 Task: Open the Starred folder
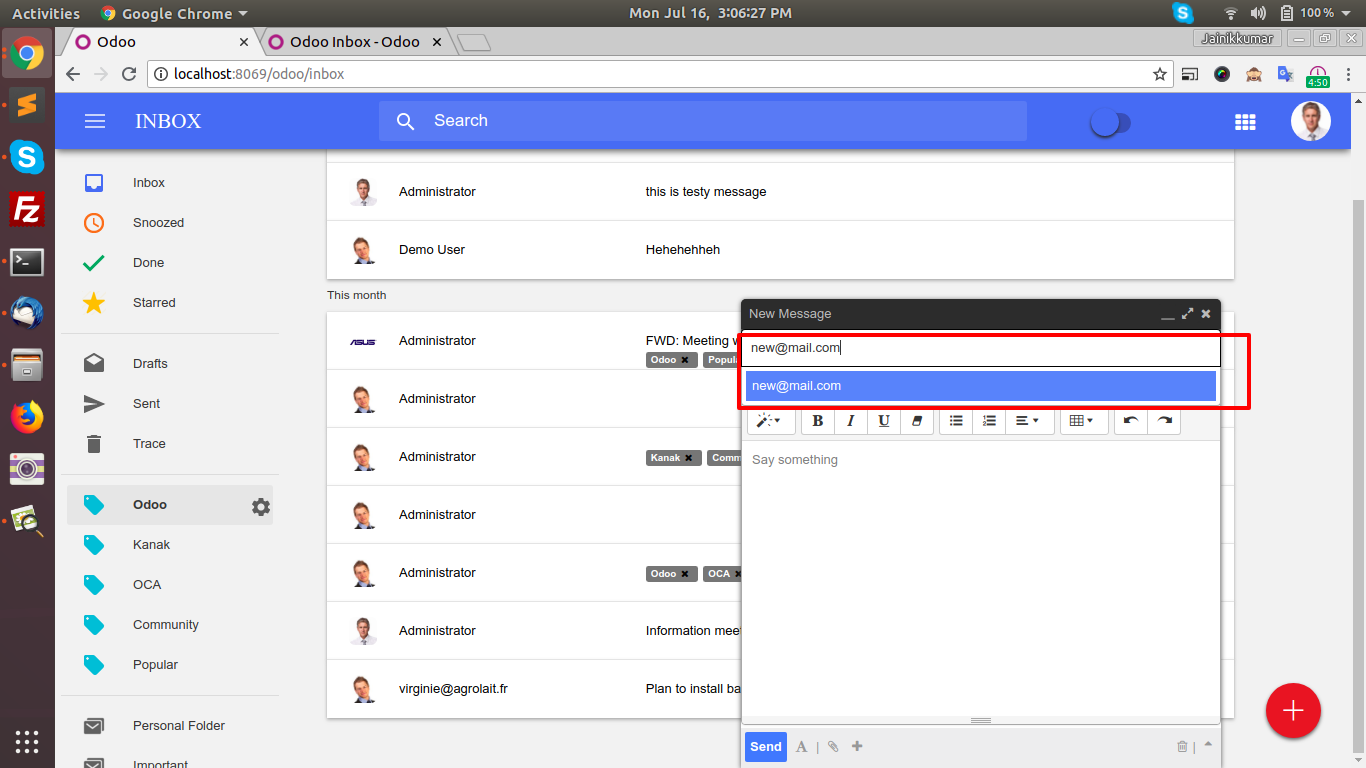tap(154, 303)
